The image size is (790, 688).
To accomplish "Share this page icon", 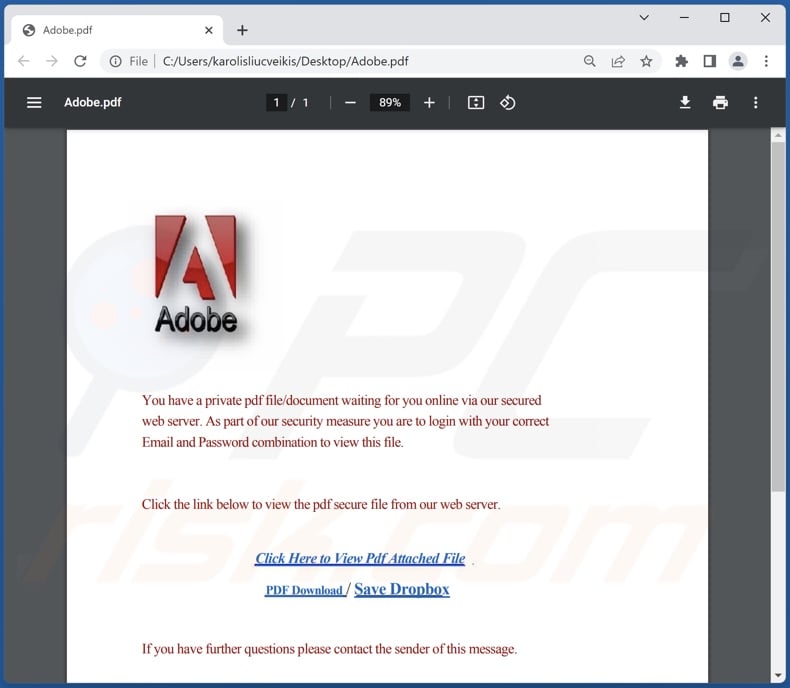I will 618,61.
